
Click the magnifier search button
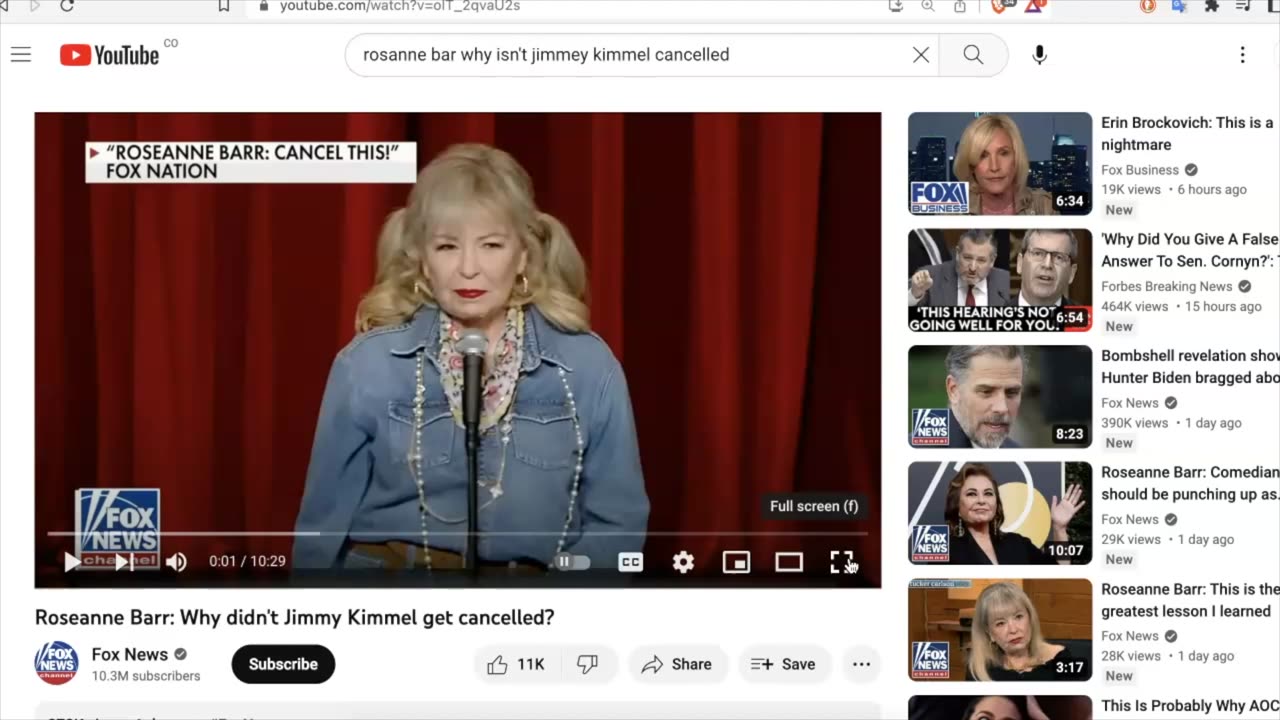(x=973, y=55)
